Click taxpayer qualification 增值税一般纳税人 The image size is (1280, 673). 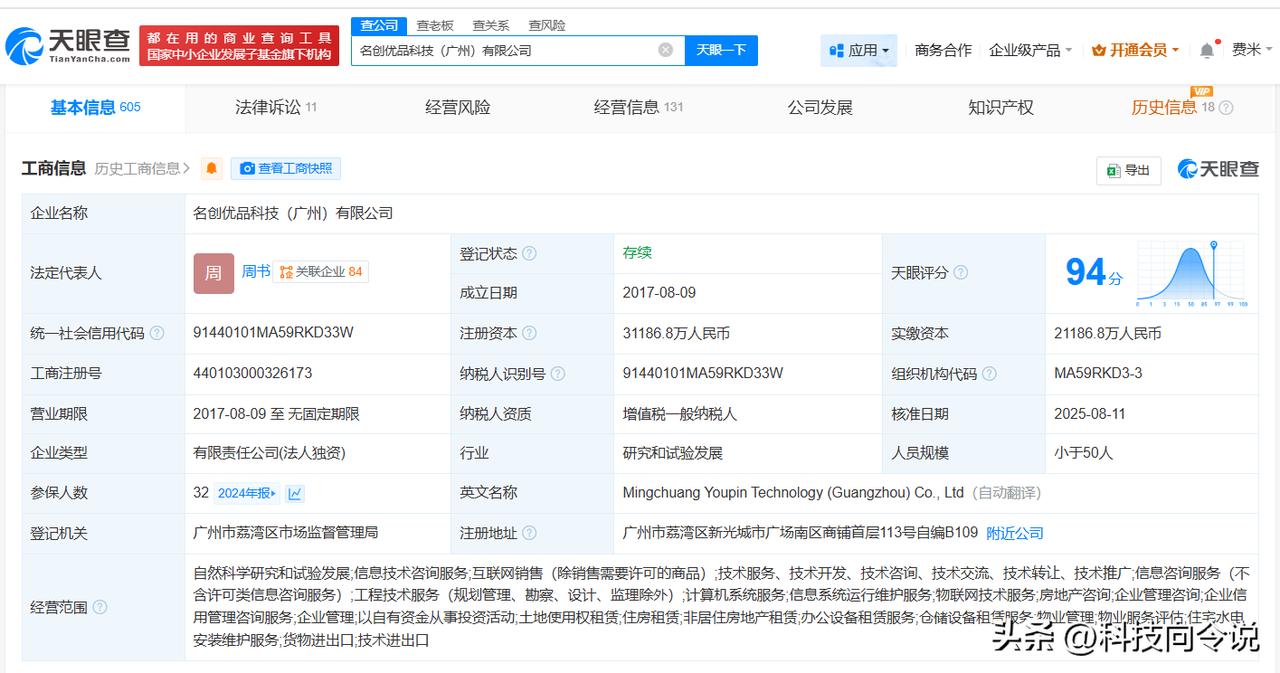[x=679, y=414]
